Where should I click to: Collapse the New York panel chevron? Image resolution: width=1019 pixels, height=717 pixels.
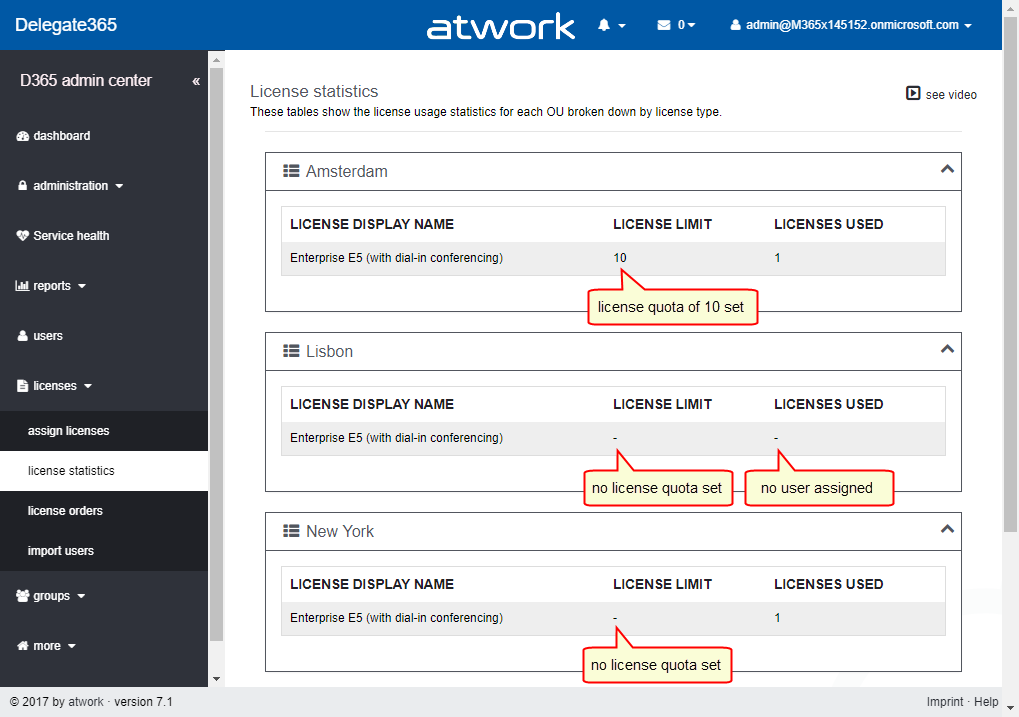coord(947,529)
